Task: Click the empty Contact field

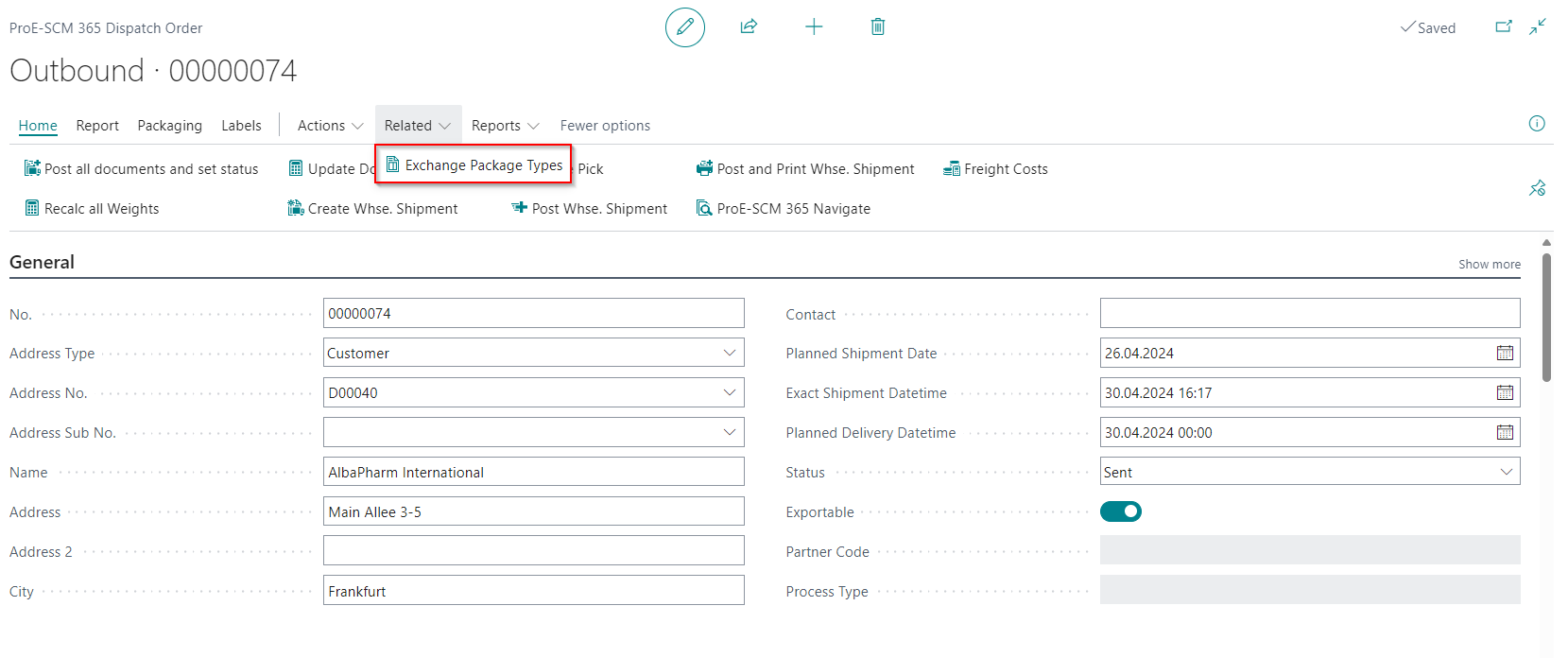Action: [x=1310, y=313]
